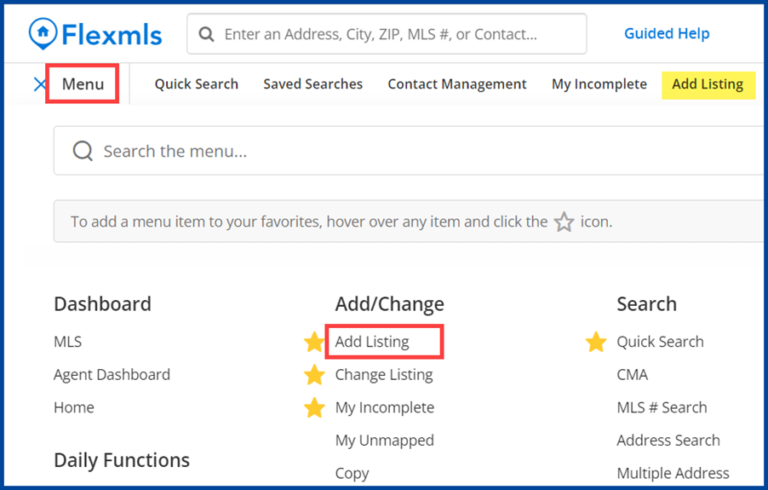Select Saved Searches in the top bar
This screenshot has width=768, height=490.
[313, 84]
